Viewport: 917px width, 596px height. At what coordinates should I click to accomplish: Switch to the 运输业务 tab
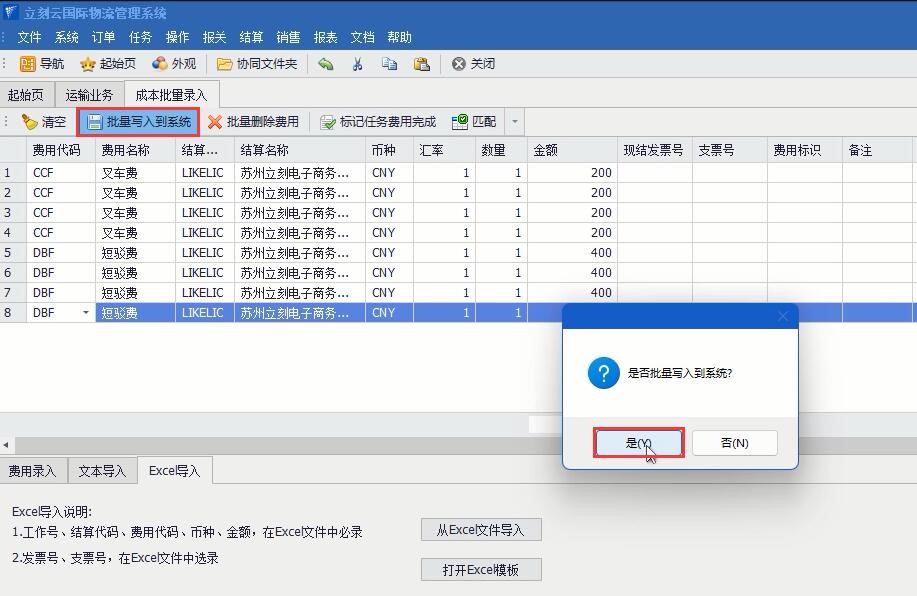89,95
